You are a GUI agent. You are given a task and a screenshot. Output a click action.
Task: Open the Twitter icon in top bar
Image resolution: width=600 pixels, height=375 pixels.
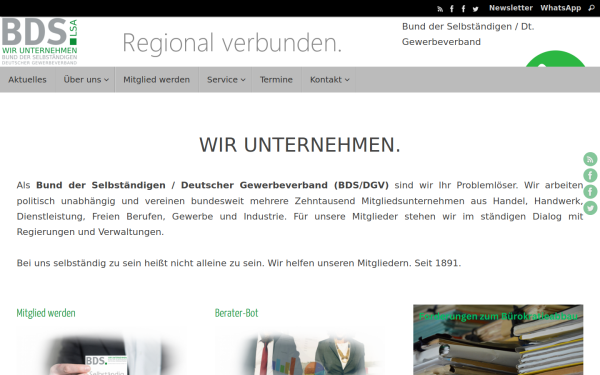click(475, 9)
